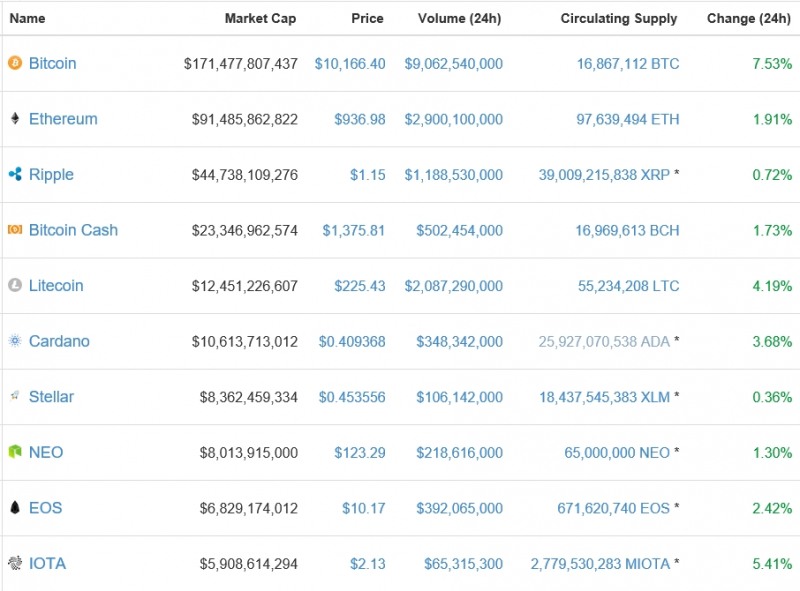
Task: Sort table by Market Cap column
Action: pyautogui.click(x=260, y=18)
